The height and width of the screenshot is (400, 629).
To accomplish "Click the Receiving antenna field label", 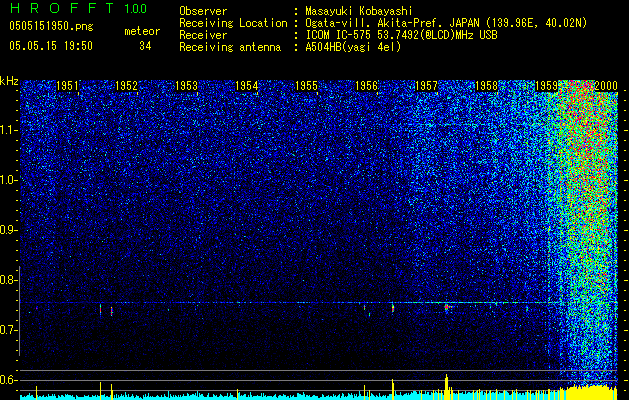I will tap(230, 47).
